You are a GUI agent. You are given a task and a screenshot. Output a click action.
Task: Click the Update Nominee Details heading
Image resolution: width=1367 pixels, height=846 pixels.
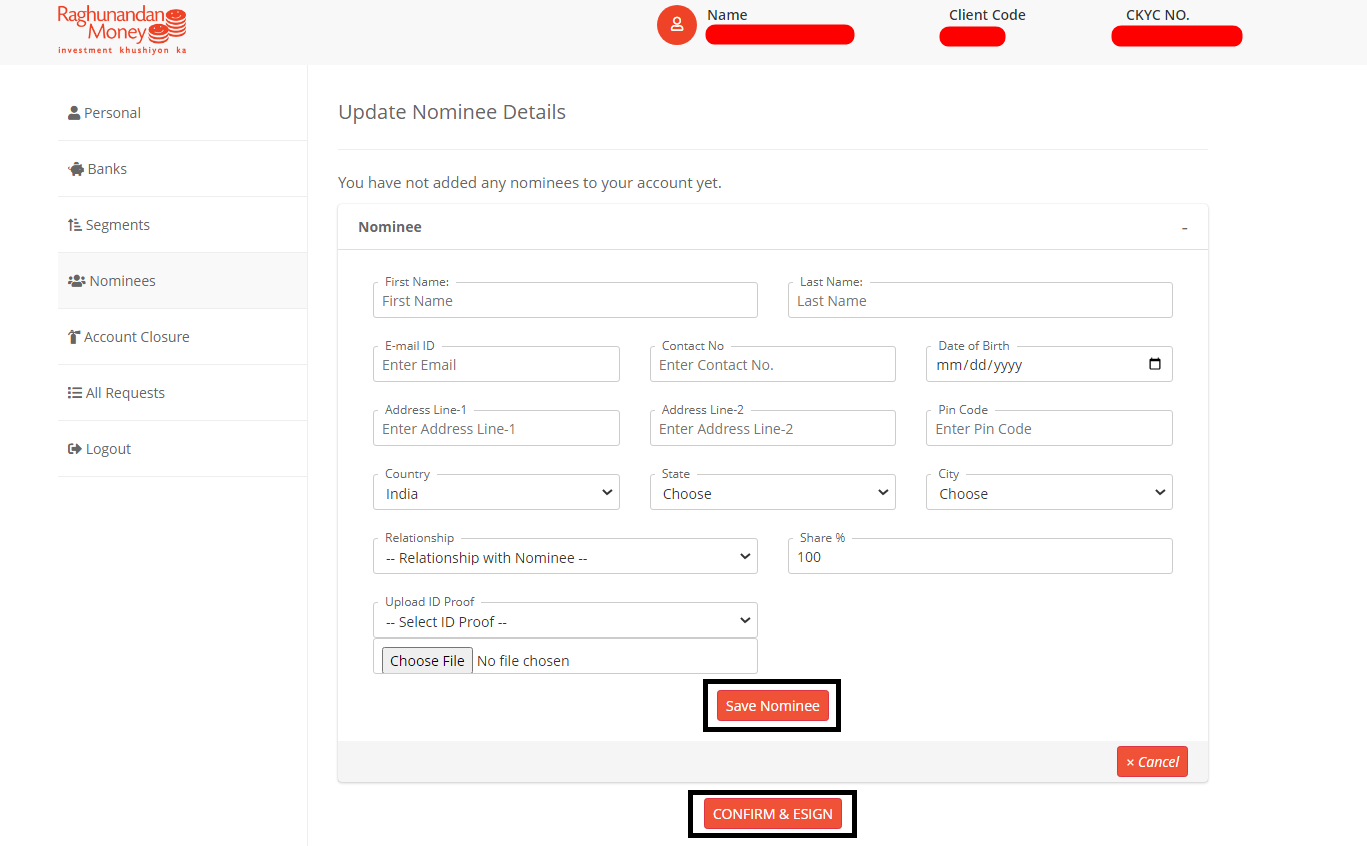coord(452,112)
